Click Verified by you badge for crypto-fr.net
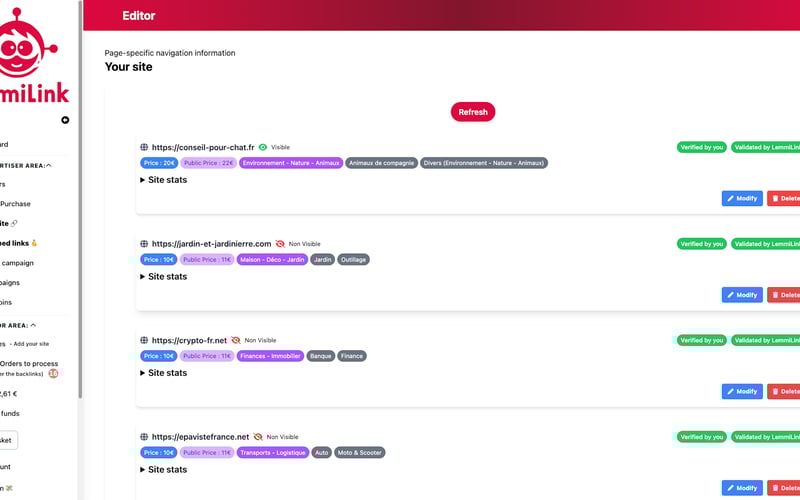 click(702, 340)
